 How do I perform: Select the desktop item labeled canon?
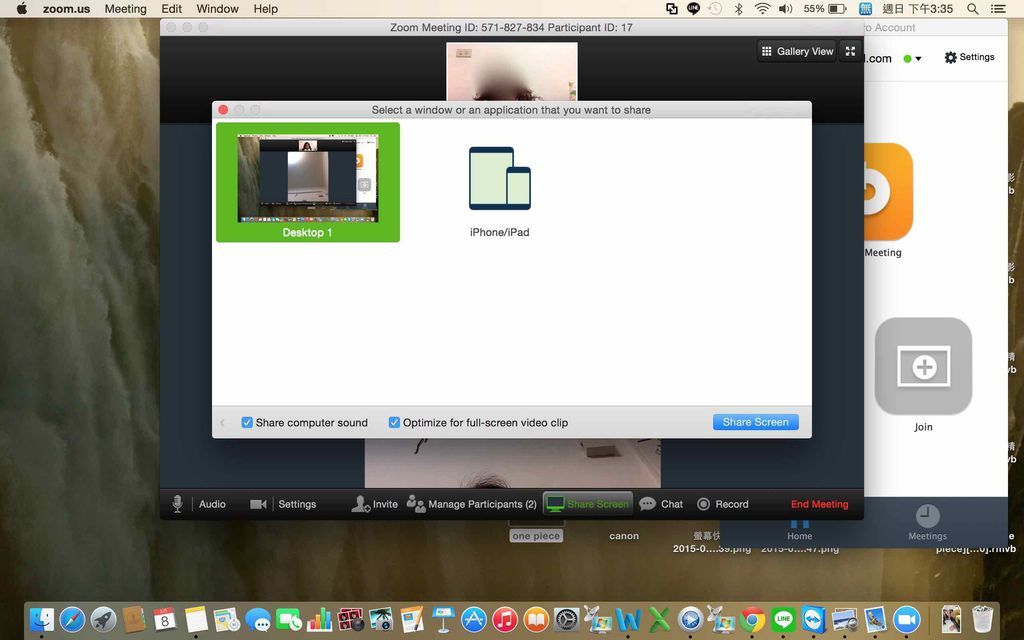[x=624, y=536]
